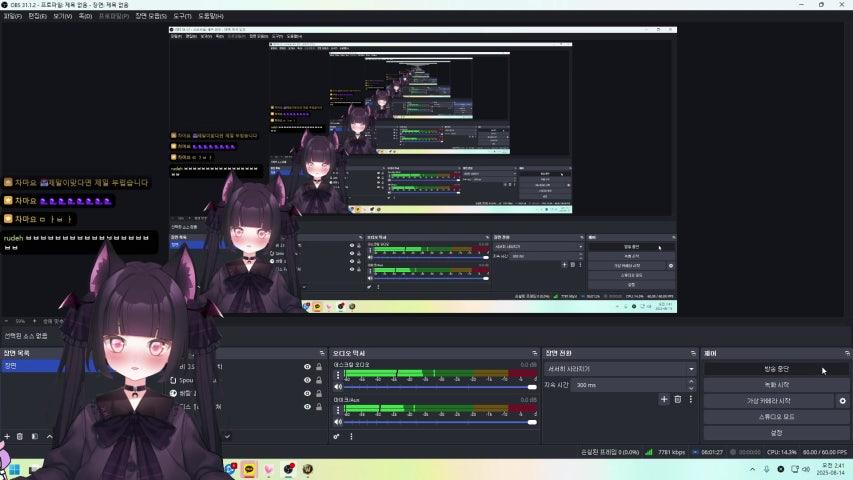Open the 도구(T) menu
This screenshot has width=853, height=480.
(182, 16)
